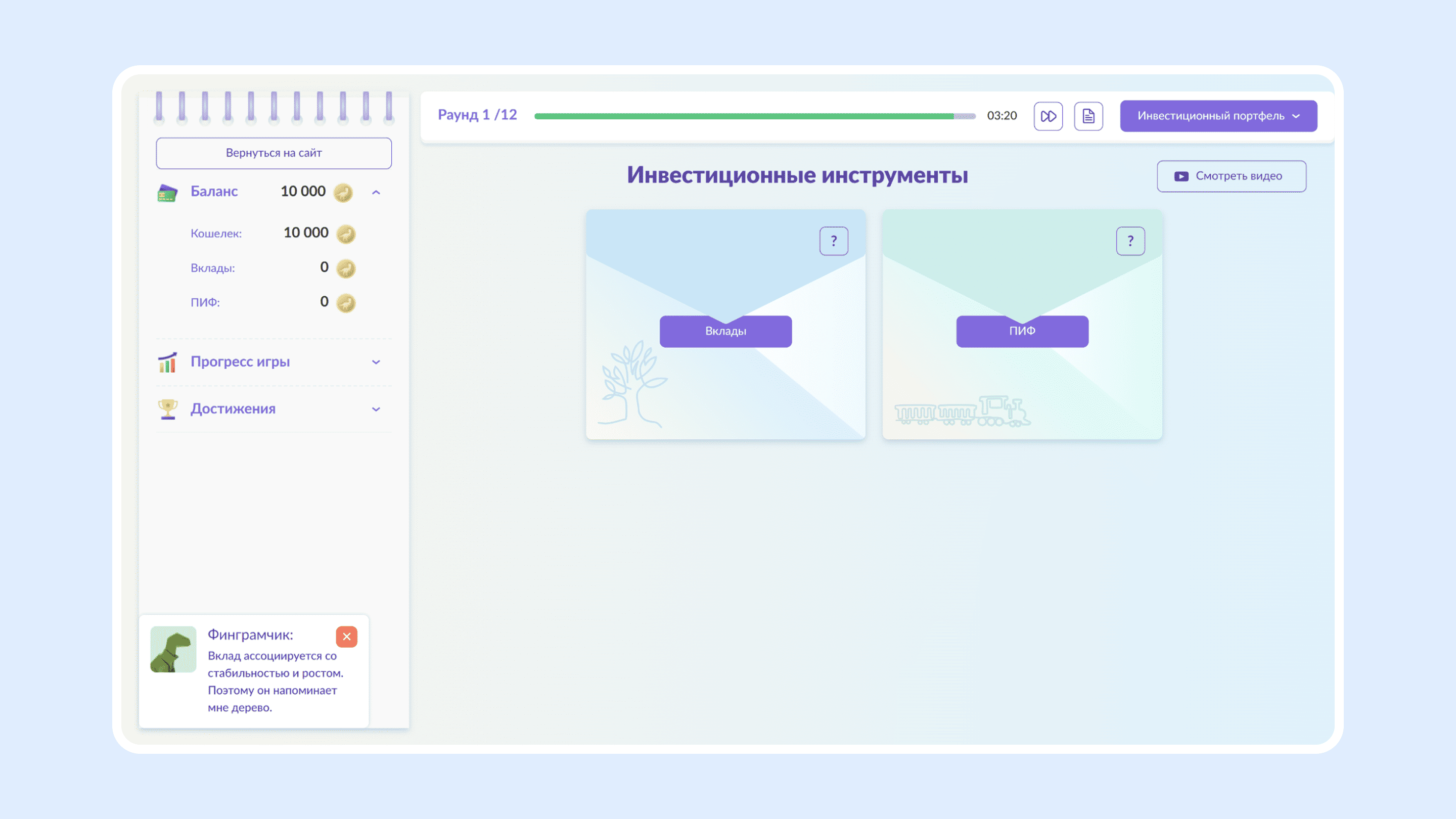Expand the Прогресс игры section
This screenshot has height=819, width=1456.
(376, 362)
